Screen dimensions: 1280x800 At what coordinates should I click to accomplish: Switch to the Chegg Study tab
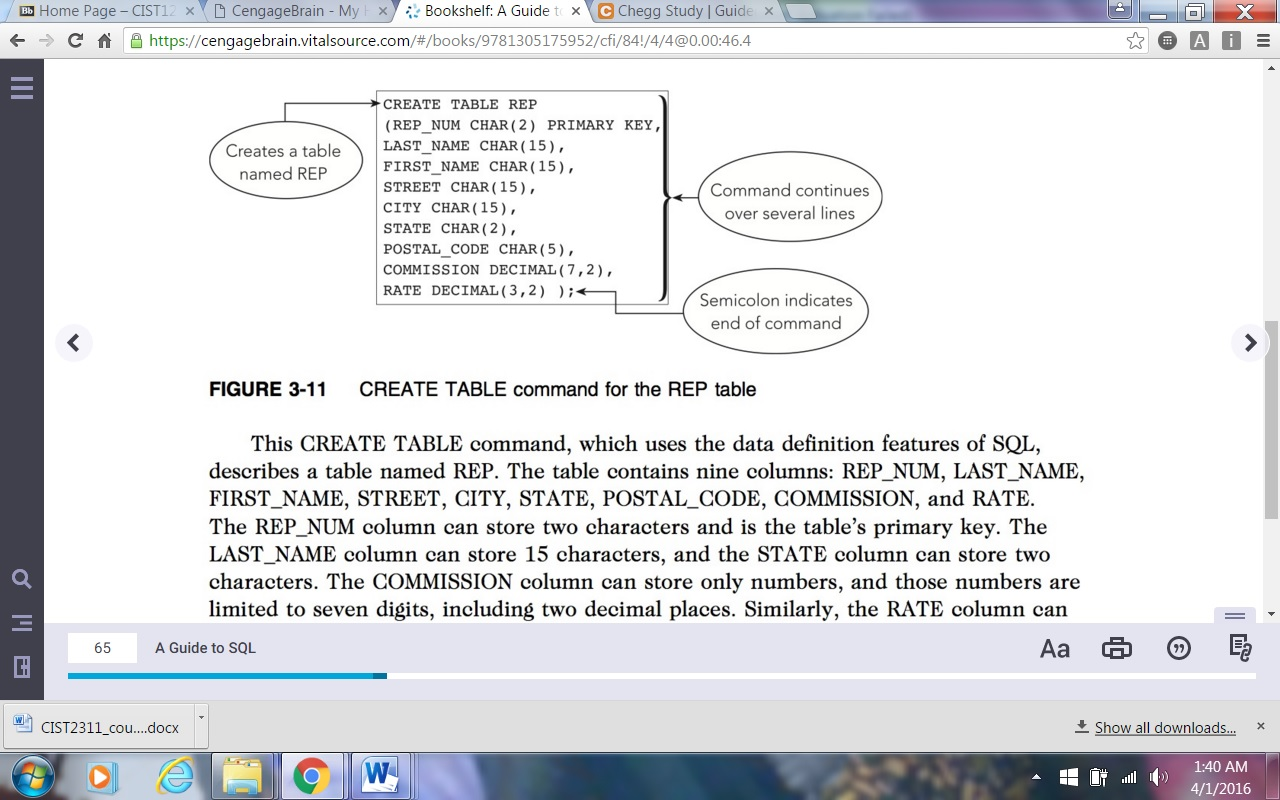click(683, 11)
